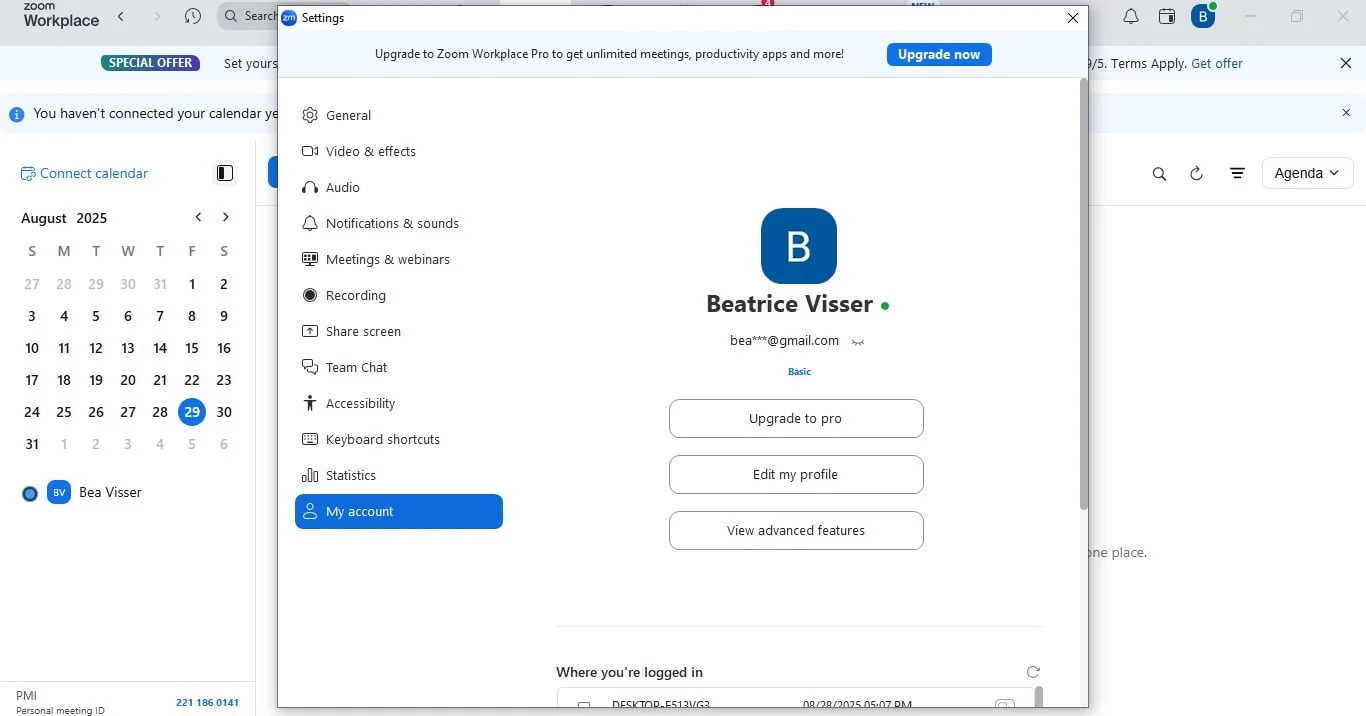Refresh the logged-in devices list
Screen dimensions: 1366x716
point(1033,672)
